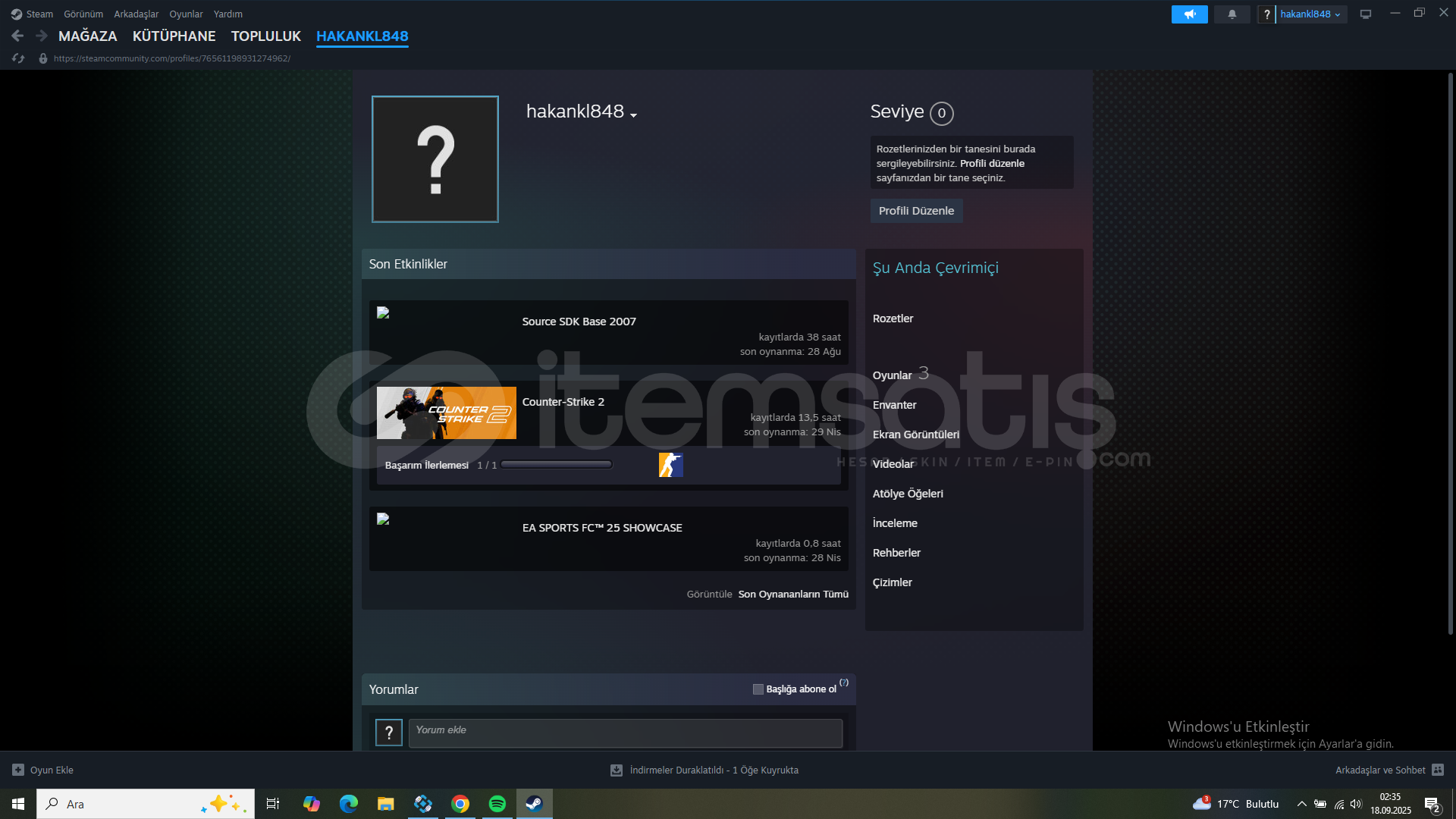The height and width of the screenshot is (819, 1456).
Task: Go to the KÜTÜPHANE tab
Action: coord(174,36)
